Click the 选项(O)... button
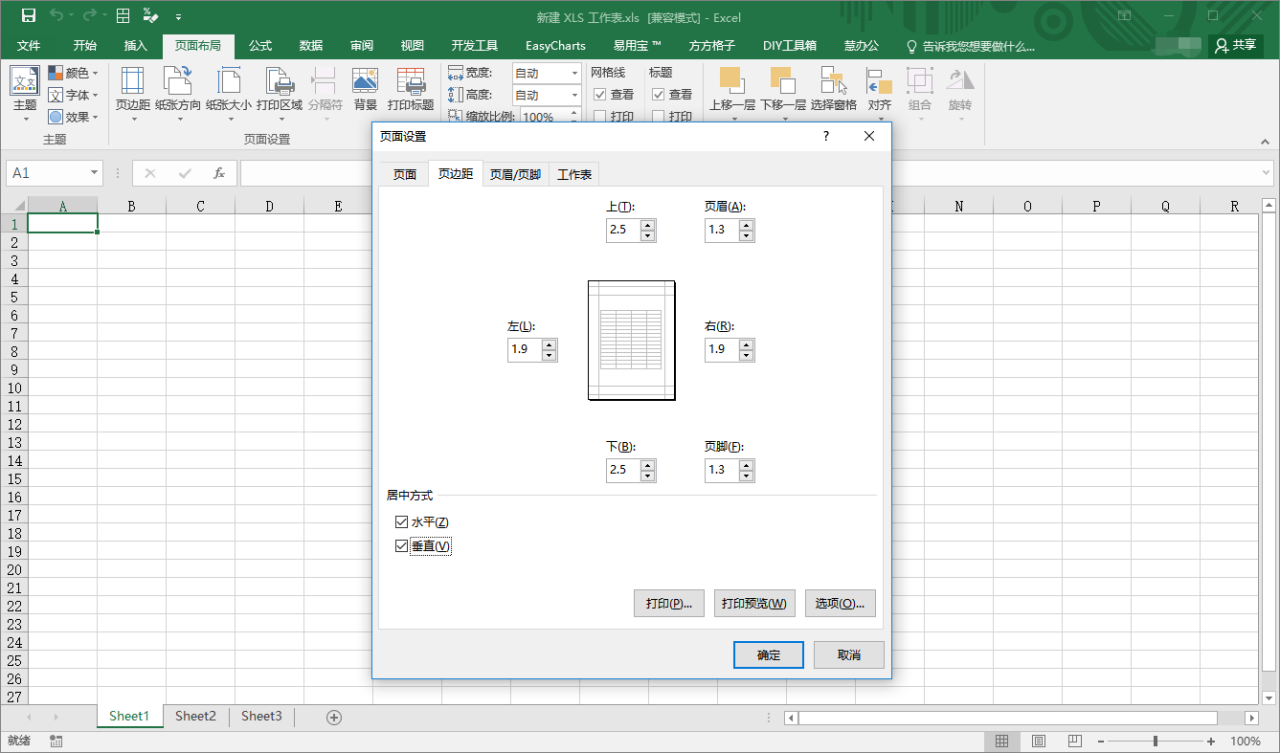Screen dimensions: 1280x753 pos(840,603)
